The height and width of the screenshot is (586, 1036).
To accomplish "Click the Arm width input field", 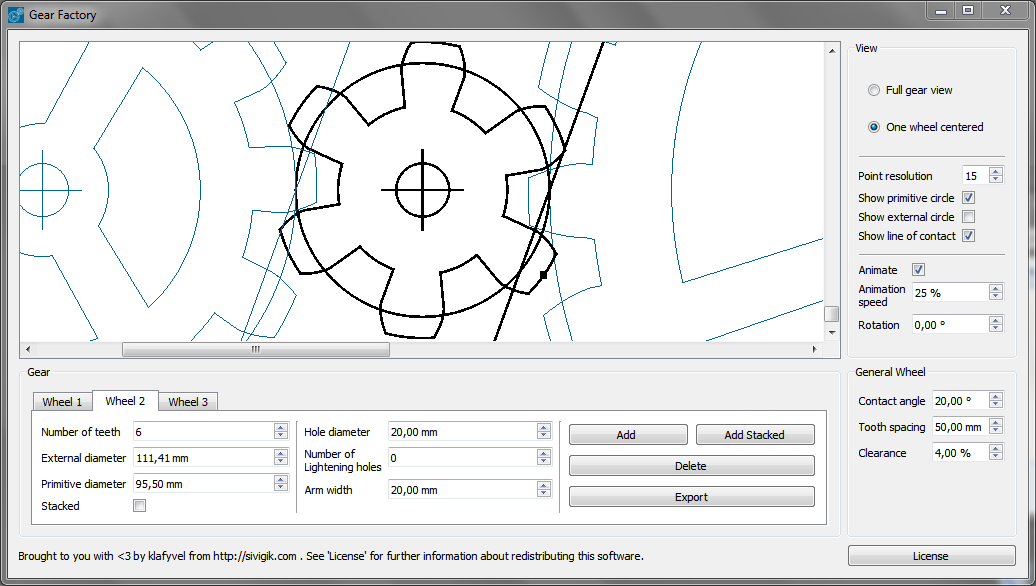I will [462, 490].
